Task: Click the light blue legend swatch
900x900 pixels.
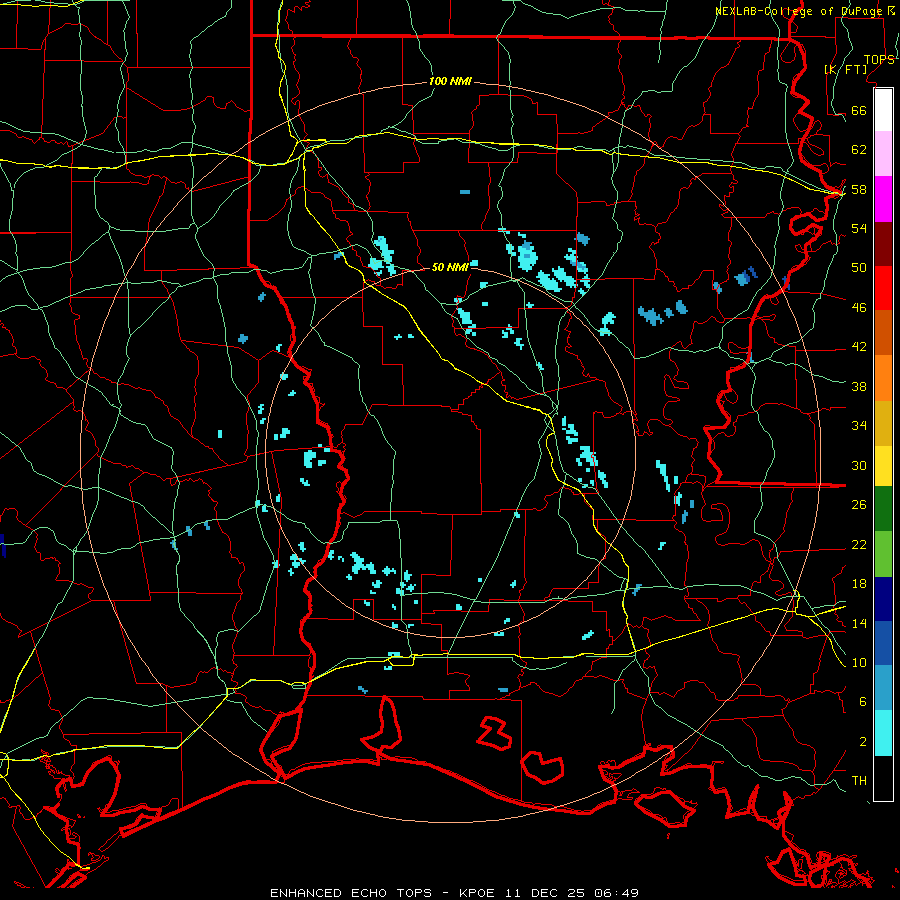Action: coord(883,688)
